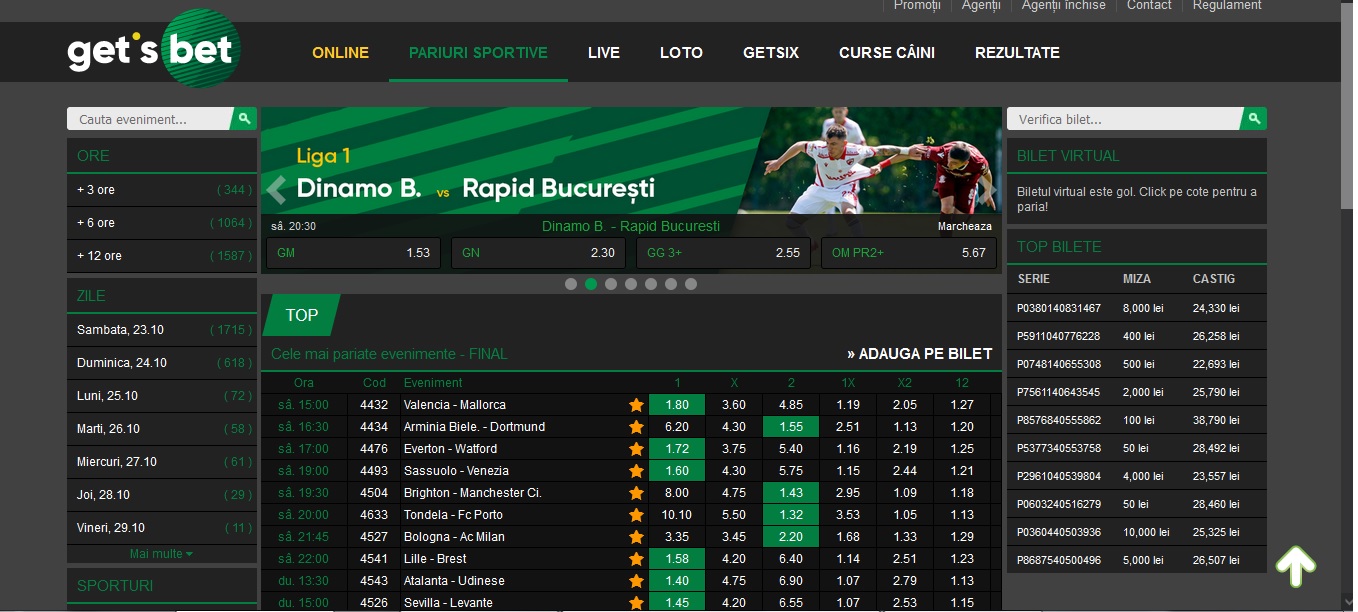Pick odds 1.58 for Lille - Brest
Viewport: 1358px width, 612px height.
coord(677,559)
